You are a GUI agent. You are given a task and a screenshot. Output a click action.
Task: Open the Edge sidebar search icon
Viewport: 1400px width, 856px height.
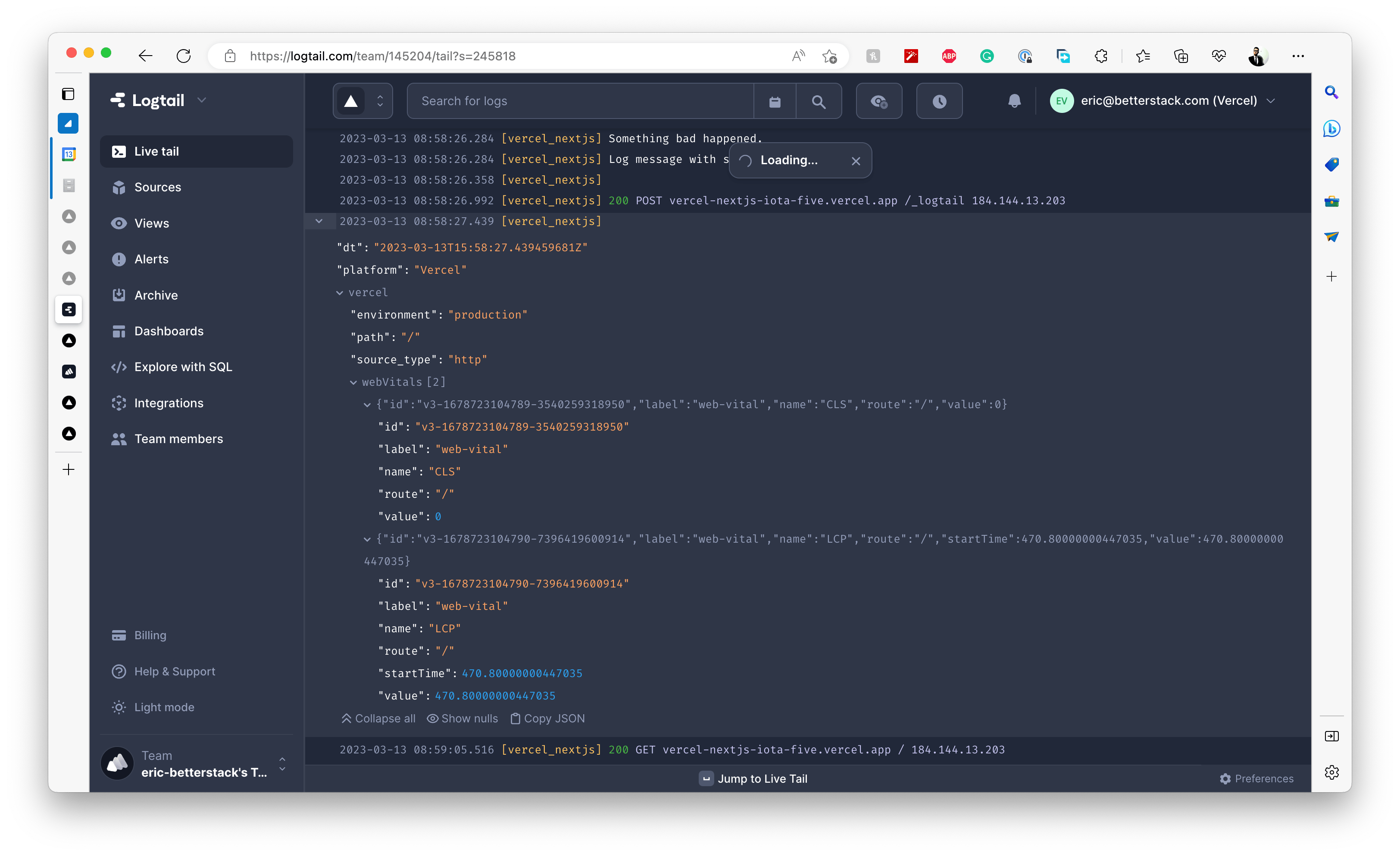pyautogui.click(x=1331, y=92)
